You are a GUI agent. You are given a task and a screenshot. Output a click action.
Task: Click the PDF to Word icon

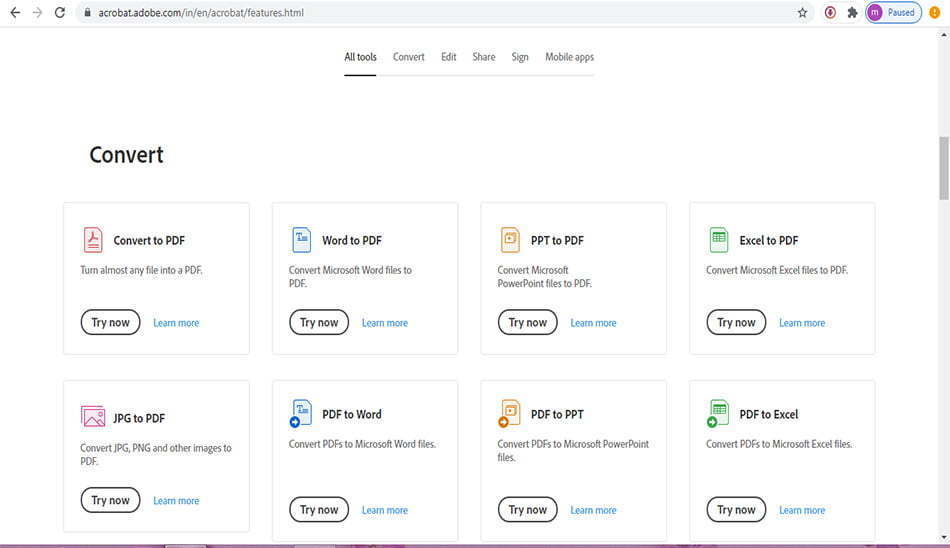[301, 413]
